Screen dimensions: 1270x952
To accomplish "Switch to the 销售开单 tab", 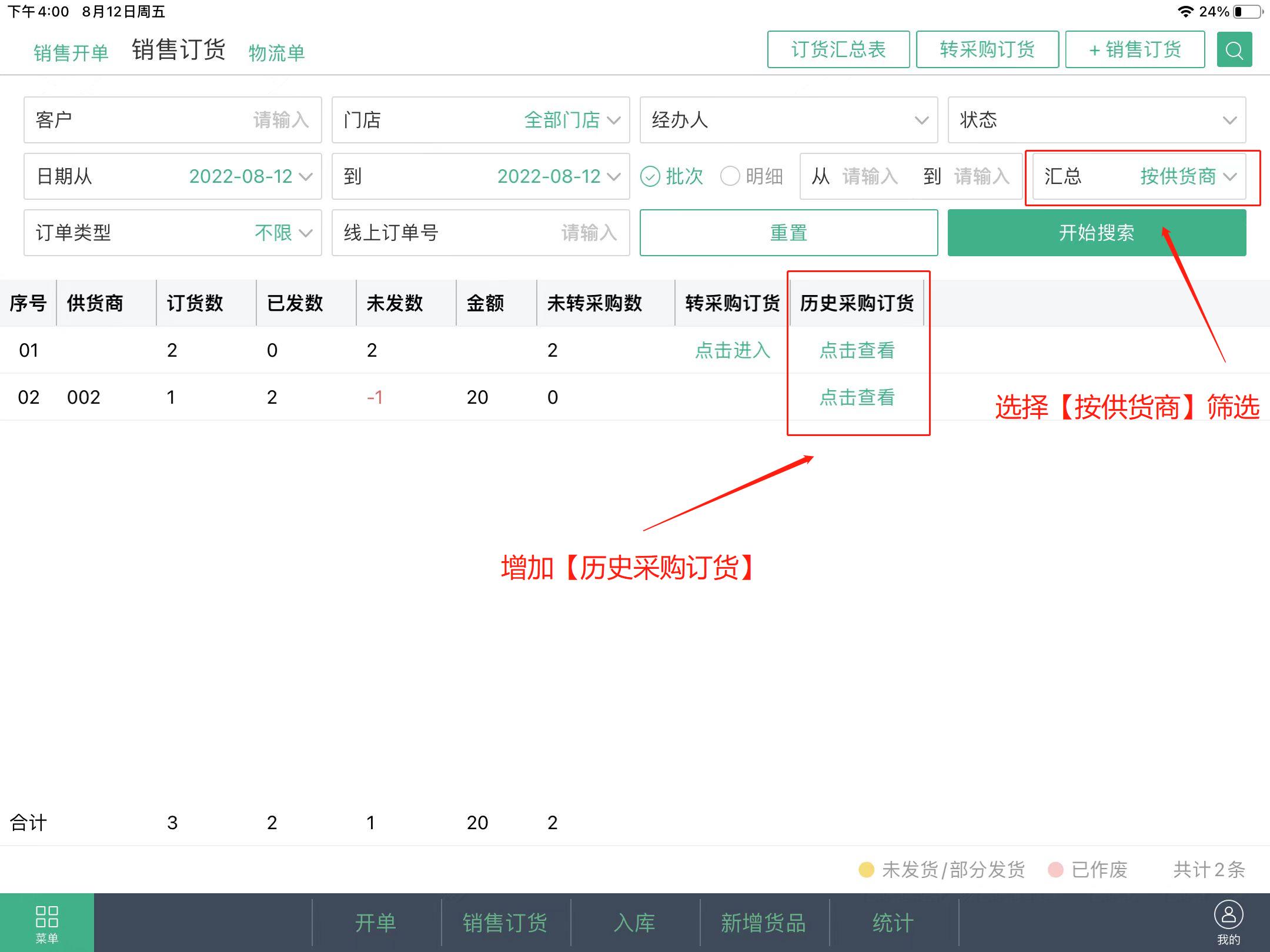I will [71, 53].
